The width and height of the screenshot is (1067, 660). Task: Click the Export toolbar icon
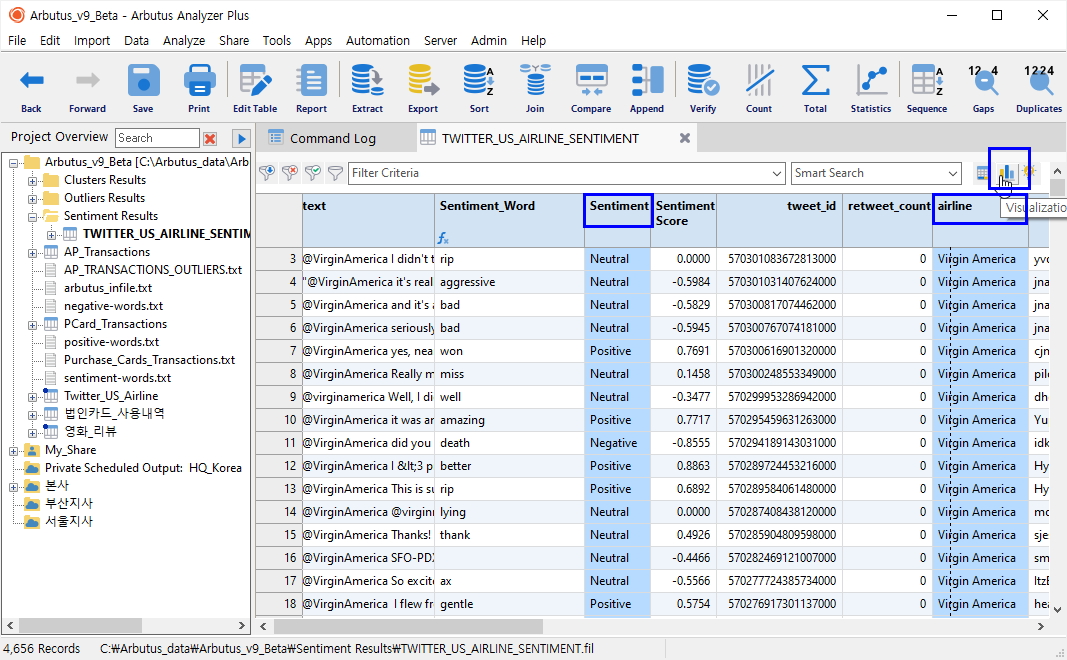pyautogui.click(x=423, y=81)
